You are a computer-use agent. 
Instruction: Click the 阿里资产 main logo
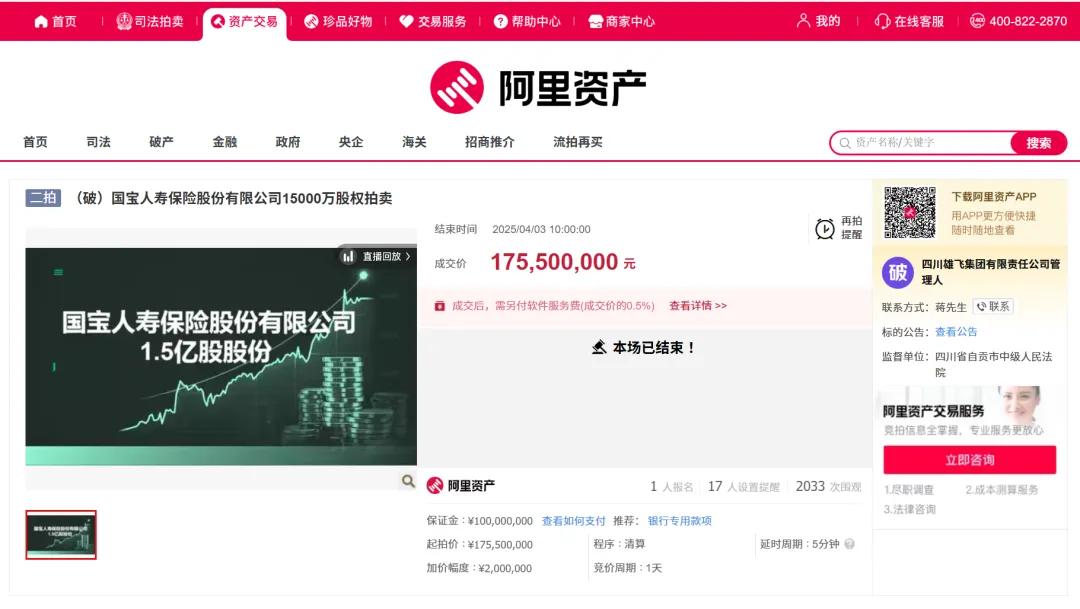[539, 87]
